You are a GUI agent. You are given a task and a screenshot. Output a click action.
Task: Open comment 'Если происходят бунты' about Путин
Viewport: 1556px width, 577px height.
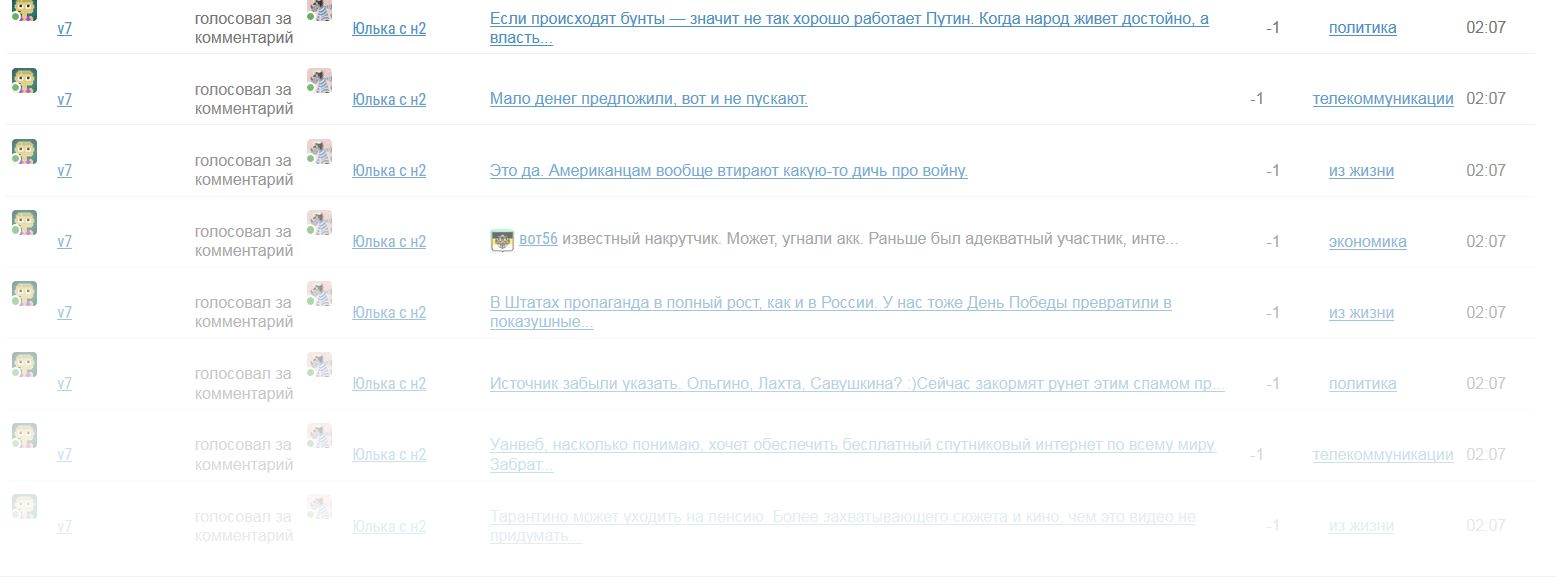tap(849, 28)
